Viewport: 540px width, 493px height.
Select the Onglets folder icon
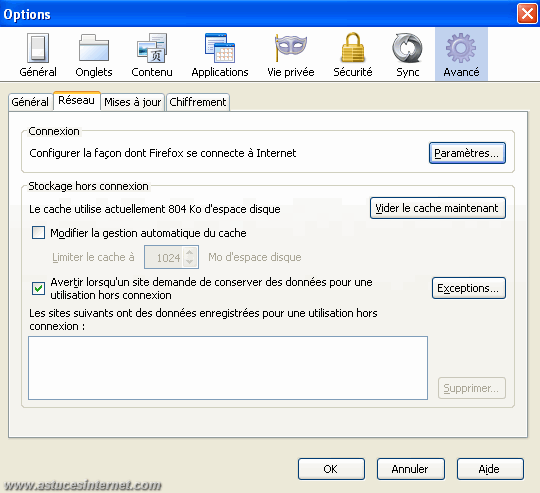(94, 48)
